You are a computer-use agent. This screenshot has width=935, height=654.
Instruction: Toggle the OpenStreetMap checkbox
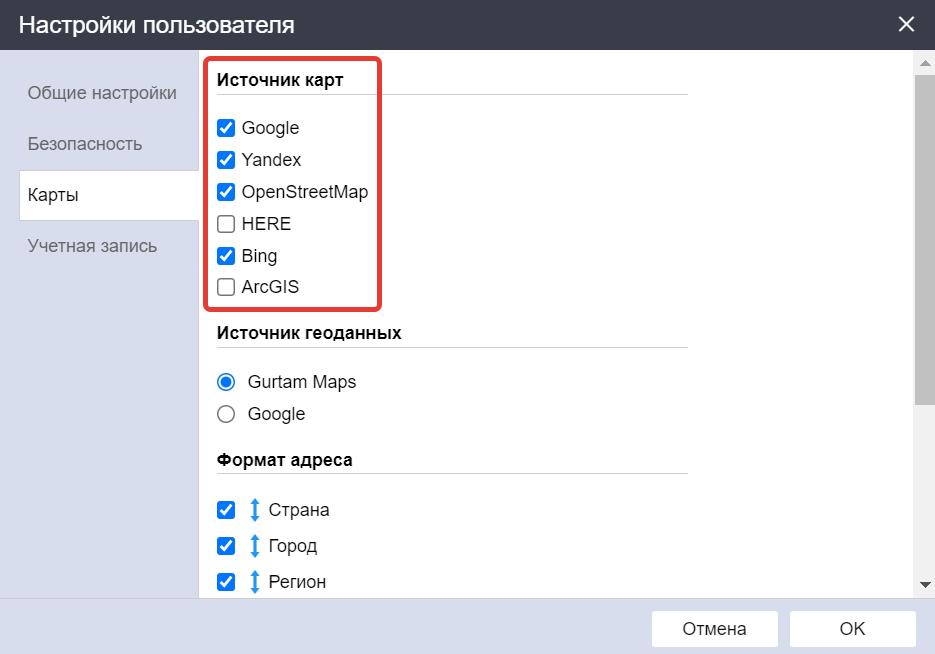pyautogui.click(x=226, y=192)
